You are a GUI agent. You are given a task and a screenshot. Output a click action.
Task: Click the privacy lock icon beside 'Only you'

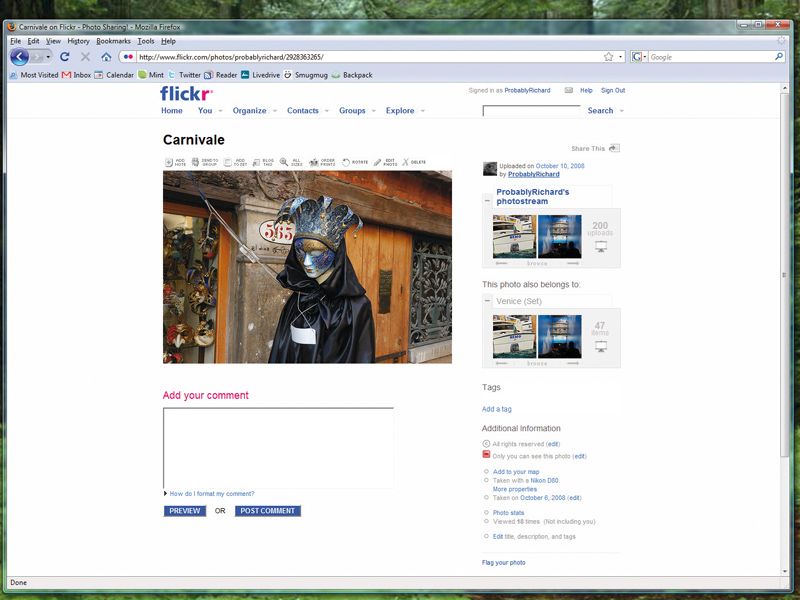(486, 455)
